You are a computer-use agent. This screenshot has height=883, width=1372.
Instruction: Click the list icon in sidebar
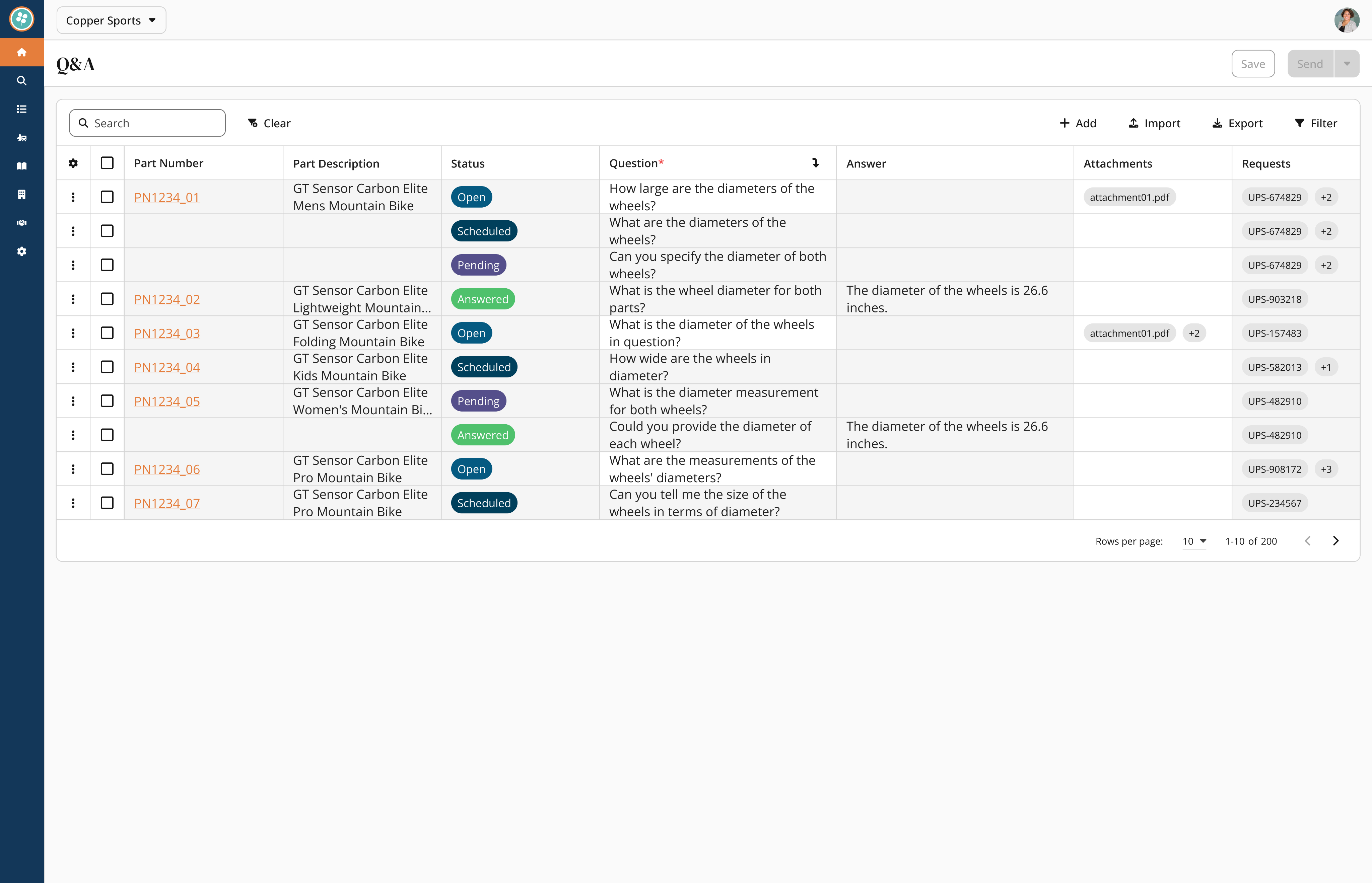(x=22, y=109)
